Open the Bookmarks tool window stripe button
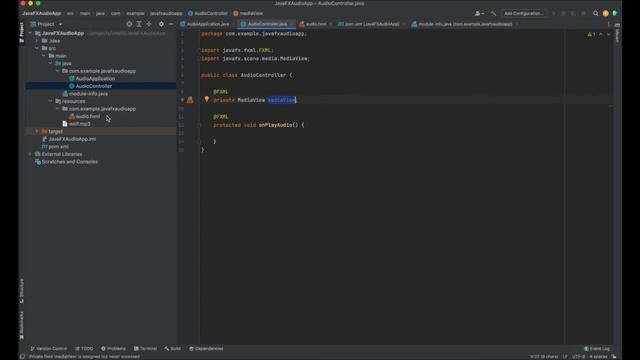 (22, 325)
